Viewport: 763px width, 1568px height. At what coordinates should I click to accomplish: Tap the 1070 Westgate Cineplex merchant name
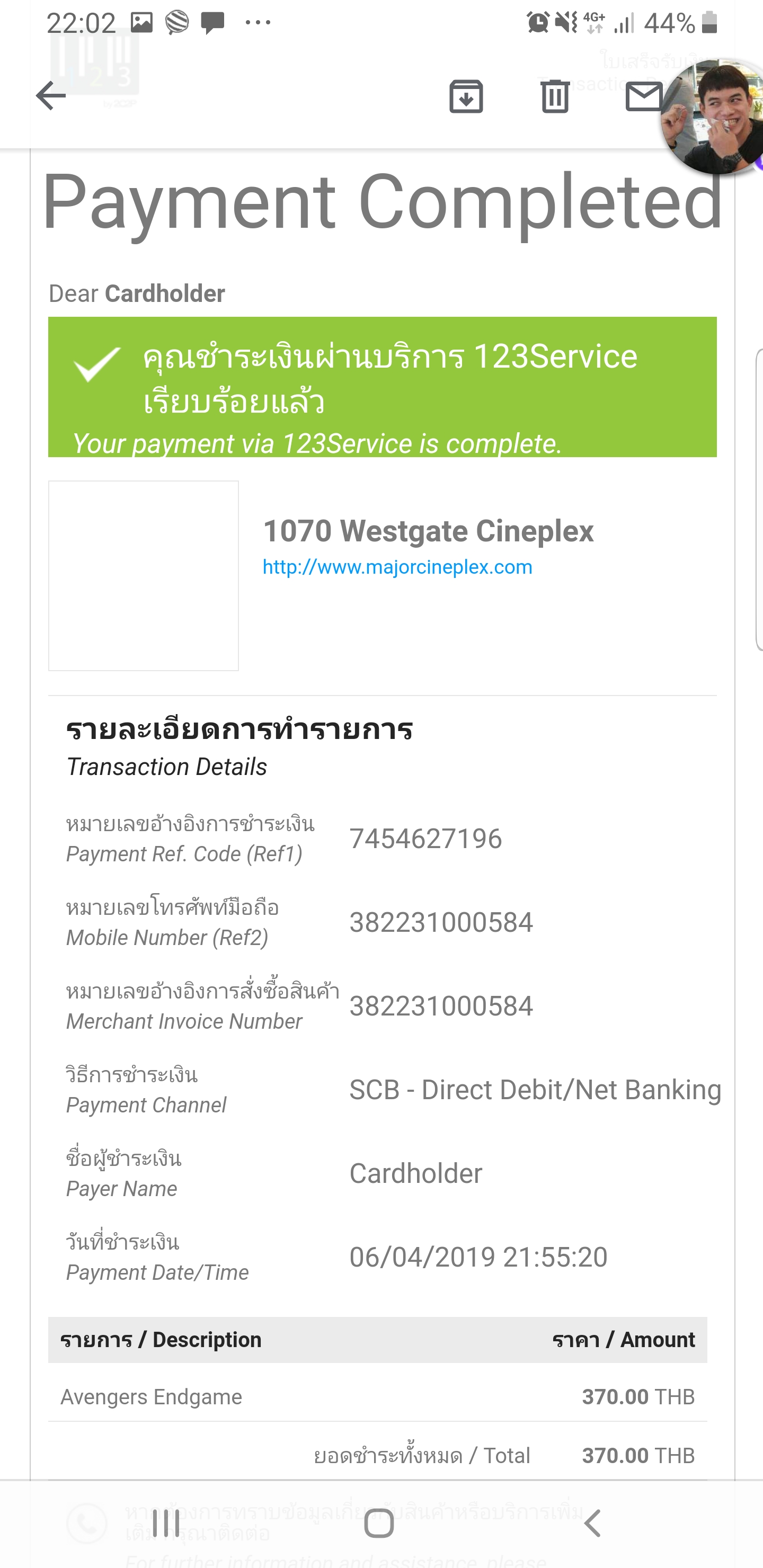tap(428, 531)
